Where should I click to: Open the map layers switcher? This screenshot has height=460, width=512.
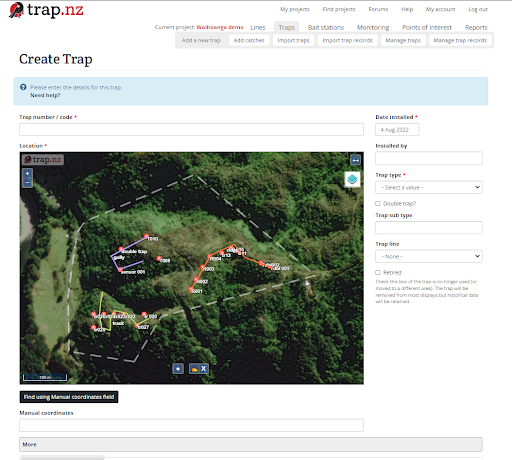[x=352, y=179]
